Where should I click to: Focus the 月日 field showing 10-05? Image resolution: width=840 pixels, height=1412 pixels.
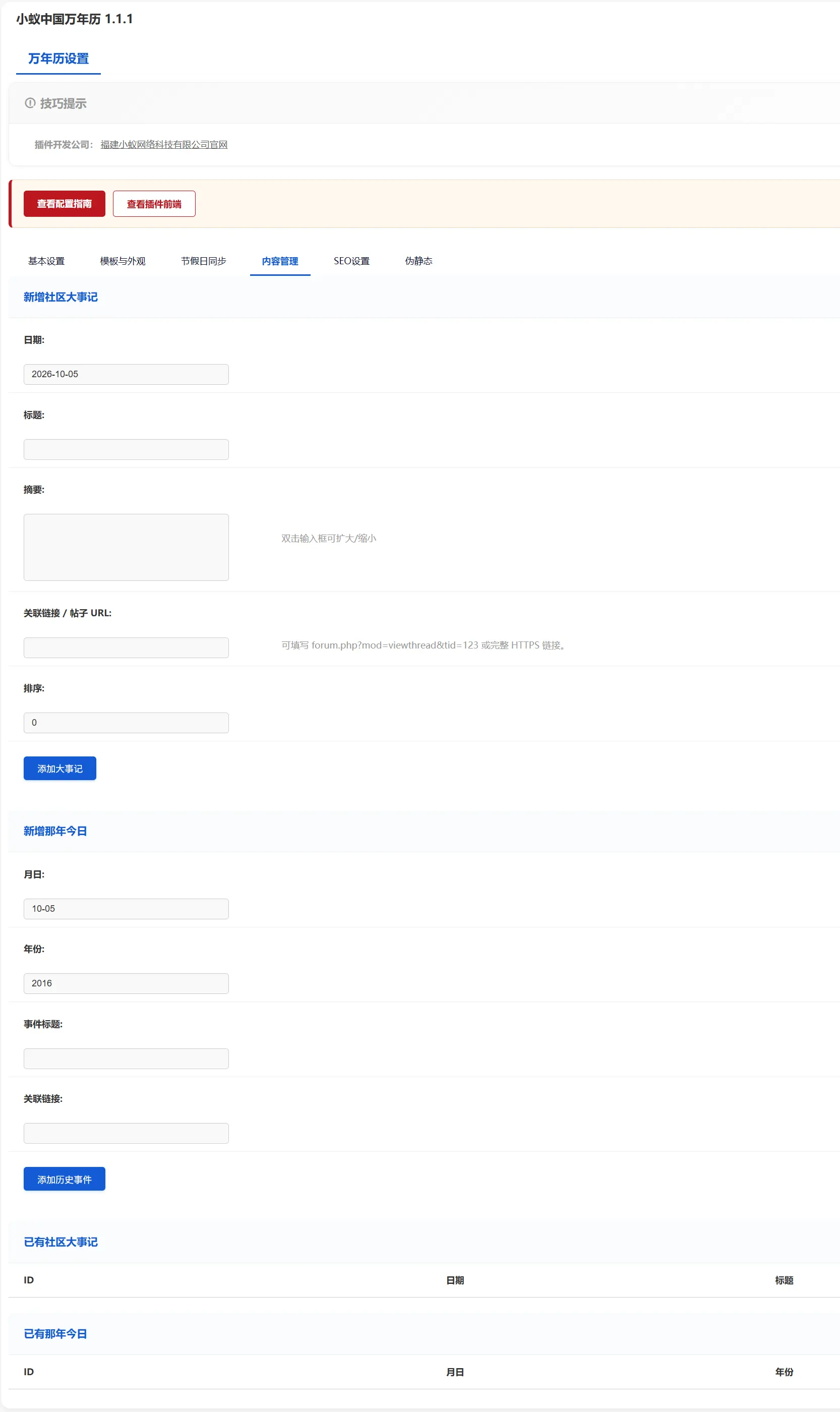pyautogui.click(x=126, y=909)
